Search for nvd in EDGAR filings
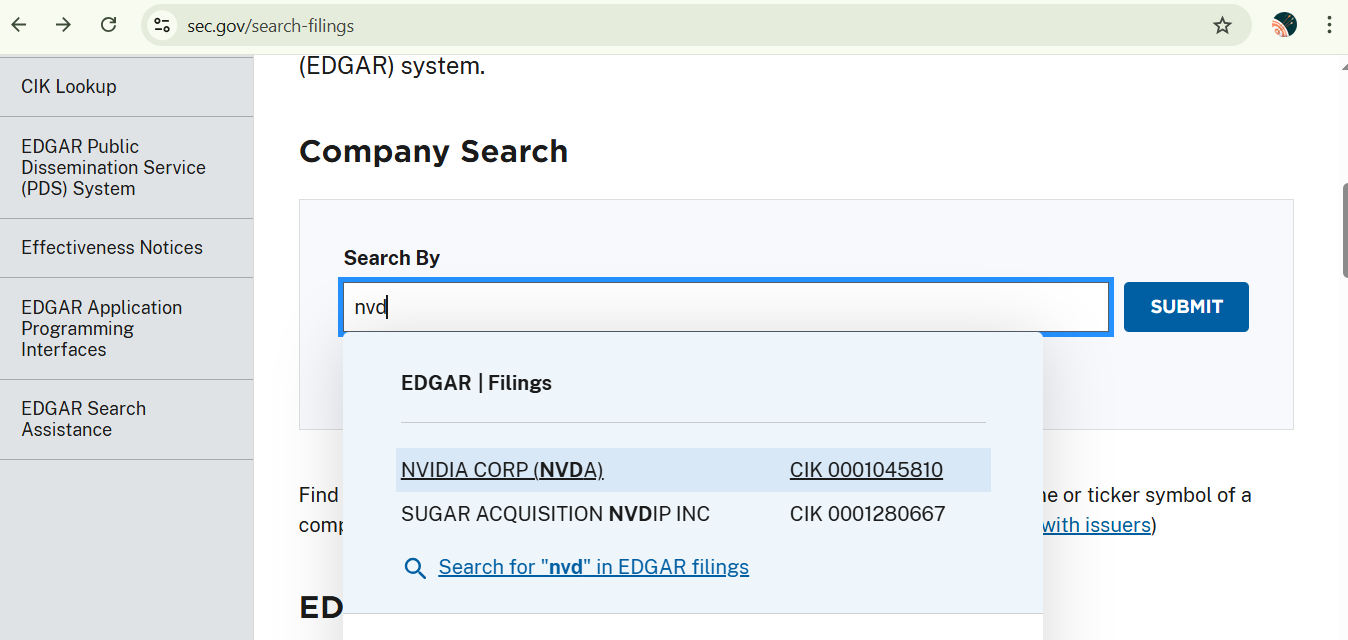1348x640 pixels. click(593, 566)
